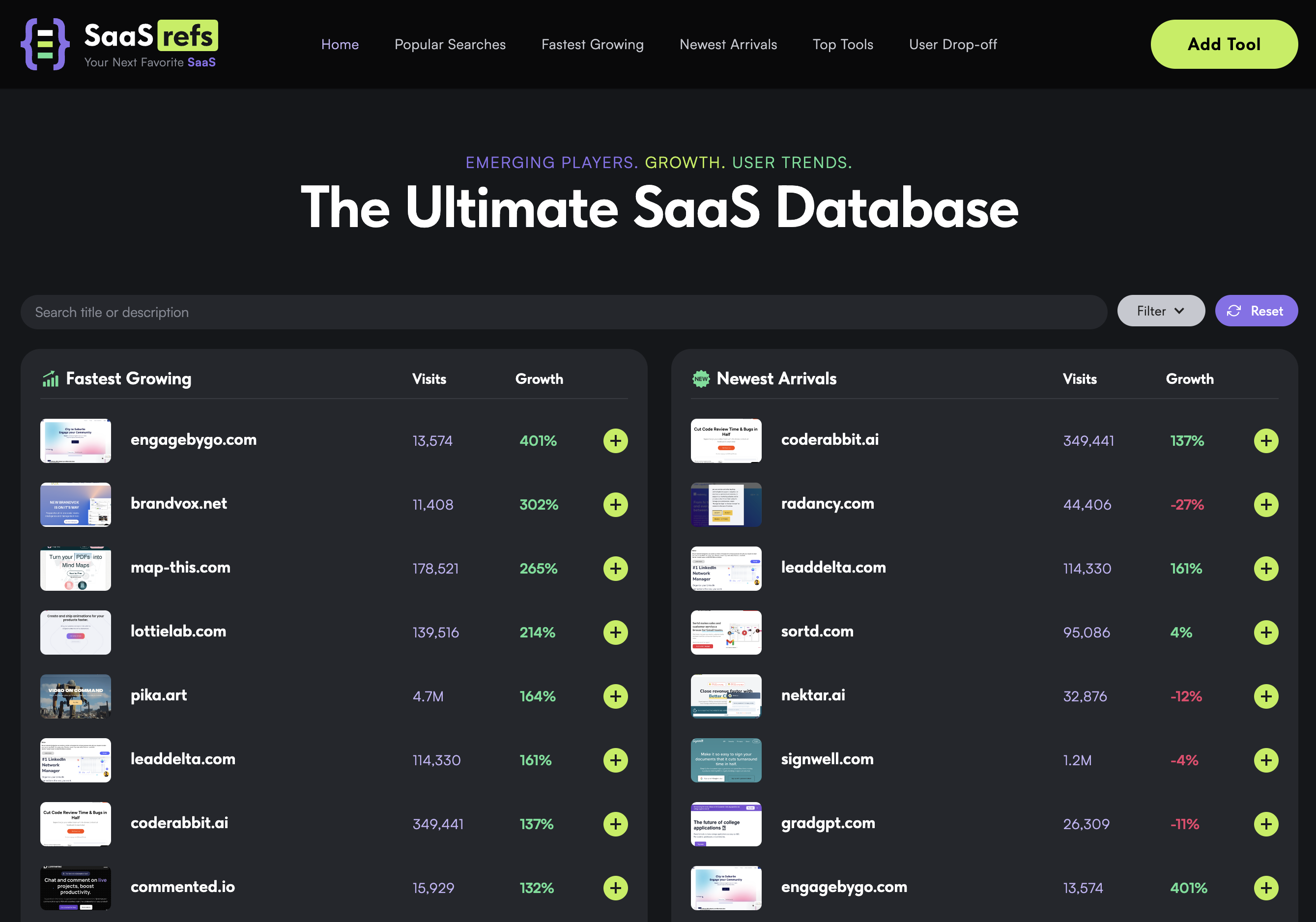Image resolution: width=1316 pixels, height=922 pixels.
Task: Click plus icon next to nektar.ai
Action: tap(1266, 697)
